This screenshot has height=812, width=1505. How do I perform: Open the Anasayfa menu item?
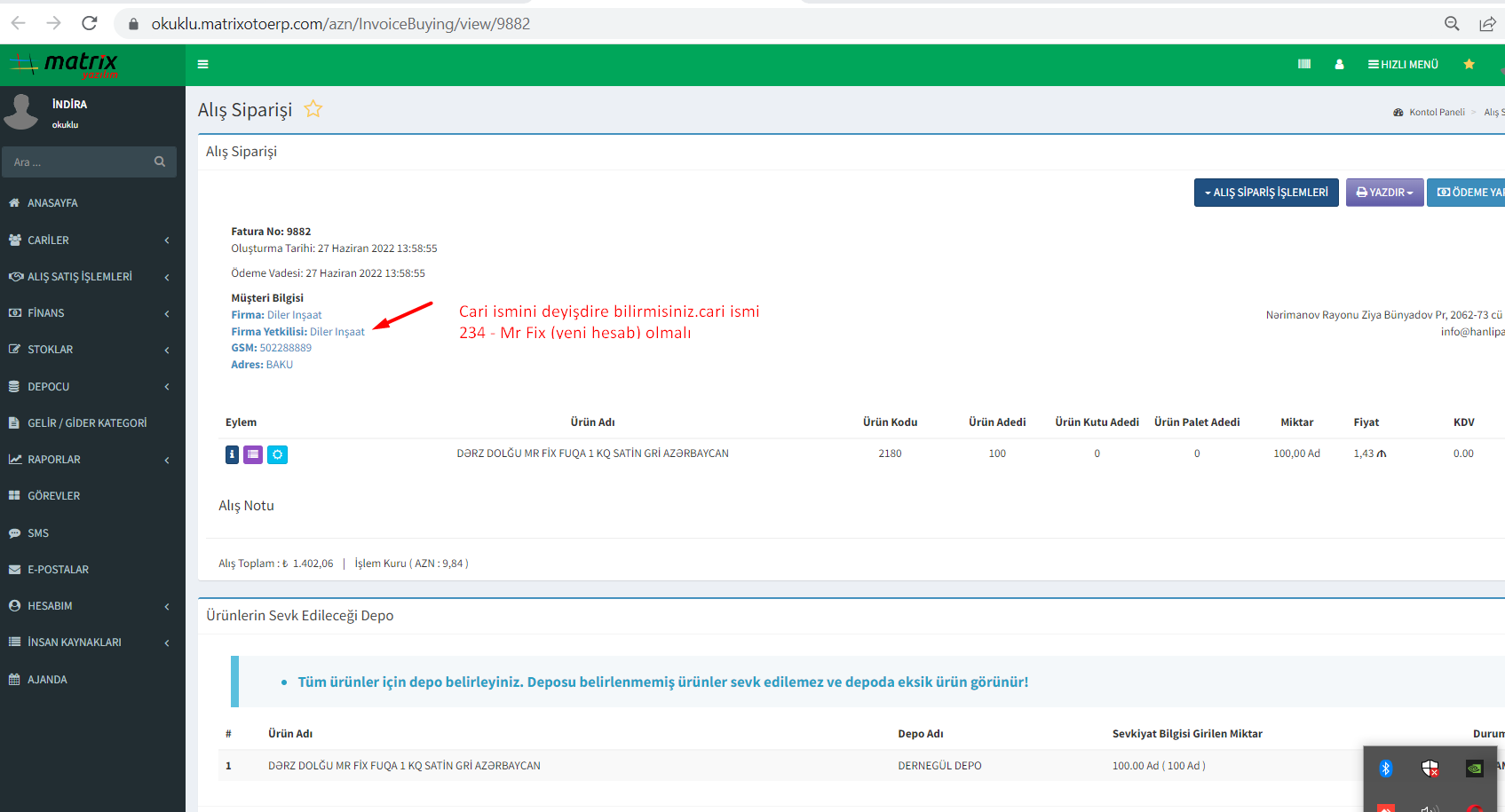53,203
